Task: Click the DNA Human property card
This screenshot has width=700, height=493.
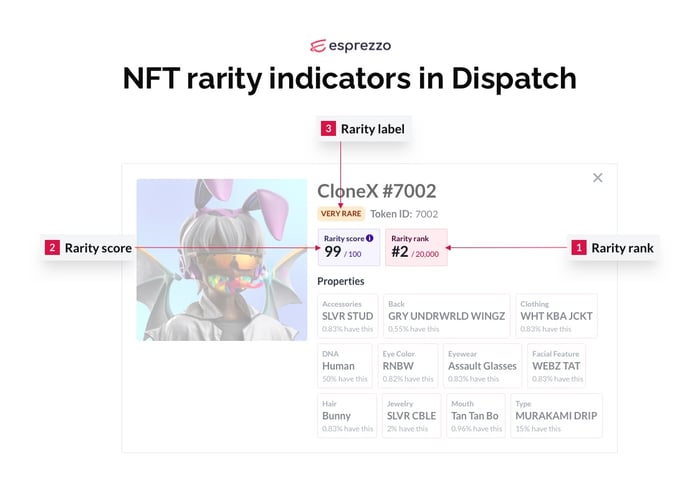Action: 345,366
